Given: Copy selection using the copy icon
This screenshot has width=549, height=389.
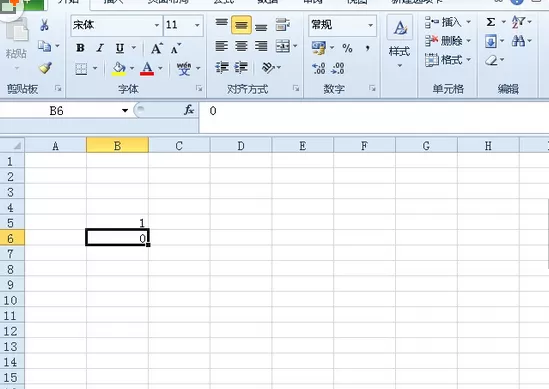Looking at the screenshot, I should coord(44,46).
